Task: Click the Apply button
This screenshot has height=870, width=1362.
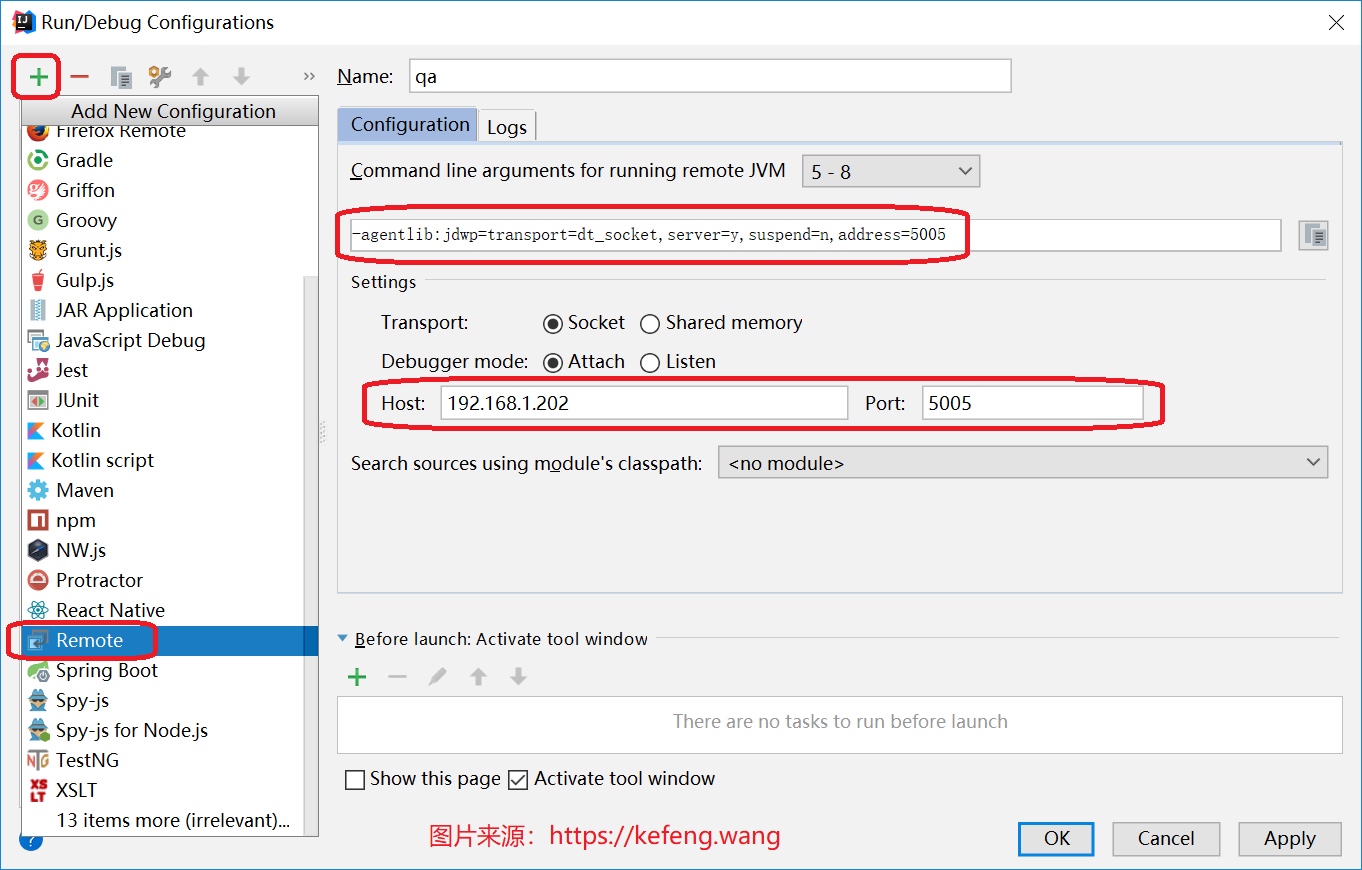Action: coord(1289,839)
